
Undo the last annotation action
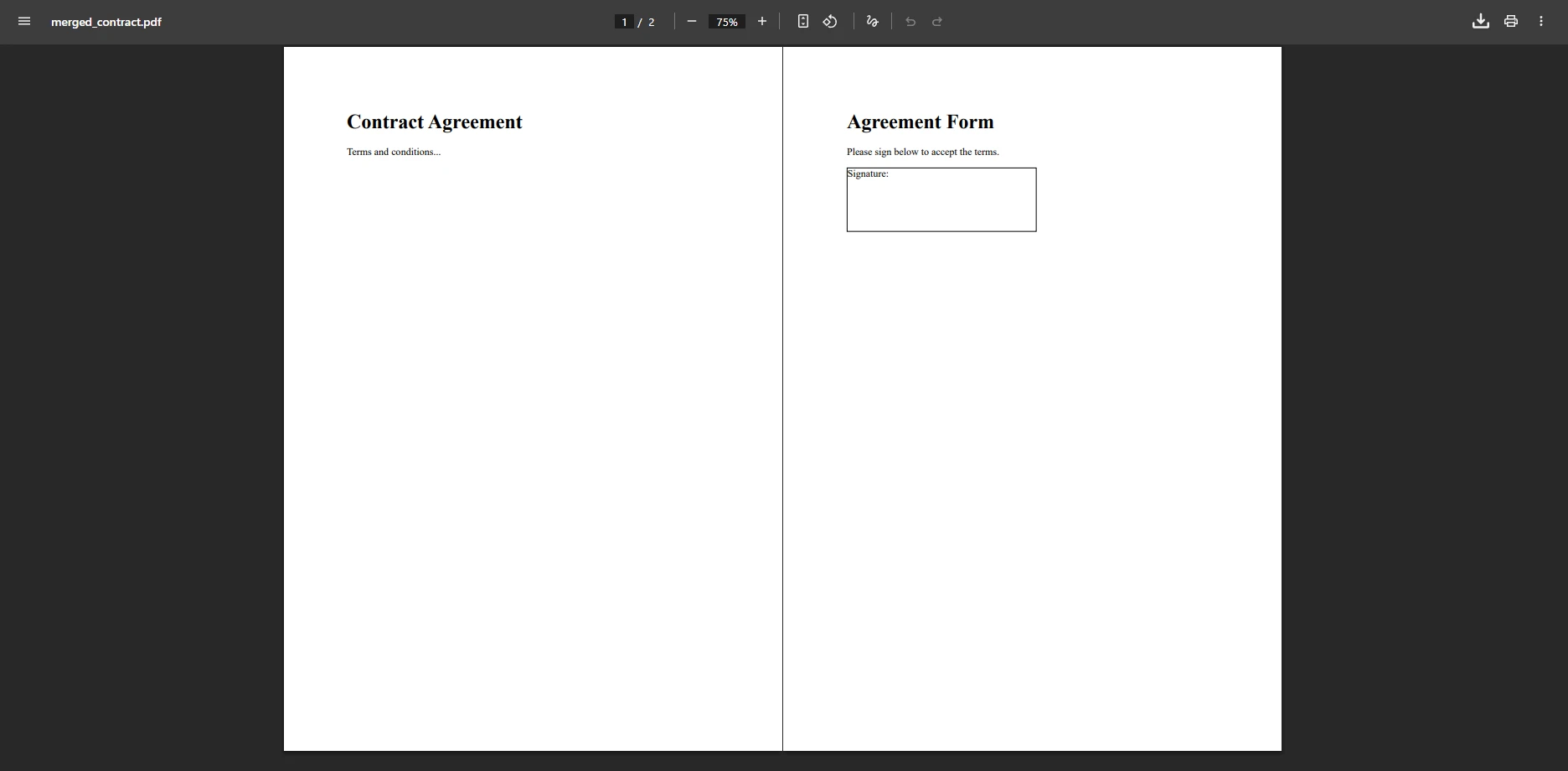910,22
